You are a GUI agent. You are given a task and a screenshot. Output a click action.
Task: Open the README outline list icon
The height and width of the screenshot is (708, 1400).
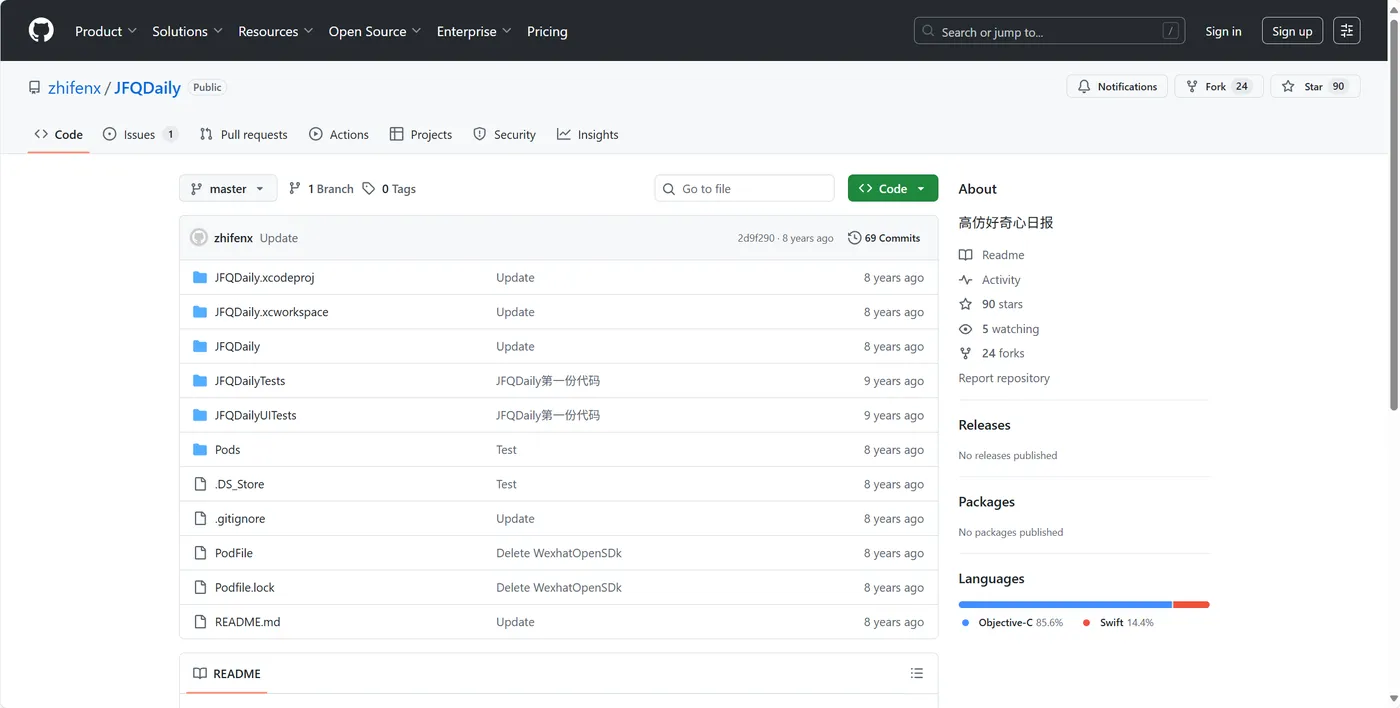click(x=917, y=674)
